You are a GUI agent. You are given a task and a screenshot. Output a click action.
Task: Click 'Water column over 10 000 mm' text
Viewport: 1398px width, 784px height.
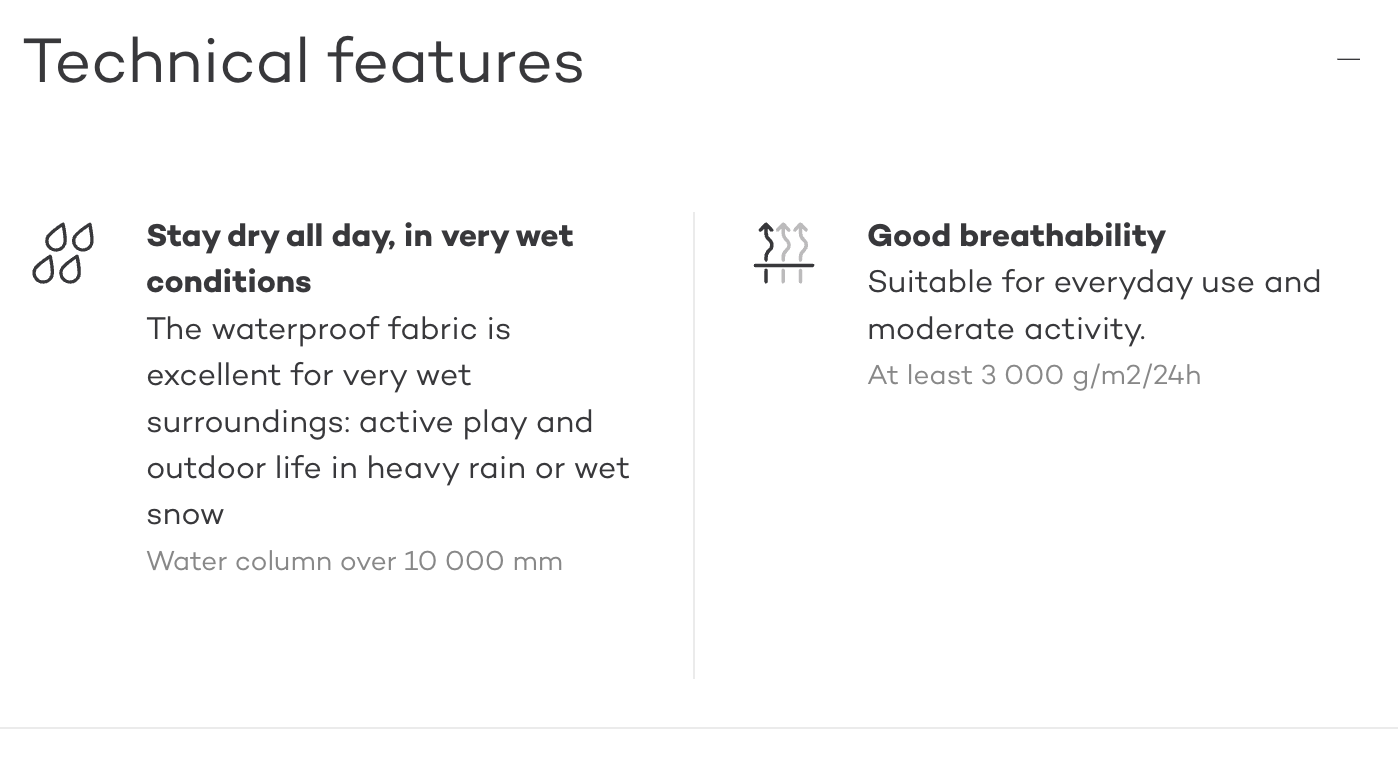pos(354,561)
